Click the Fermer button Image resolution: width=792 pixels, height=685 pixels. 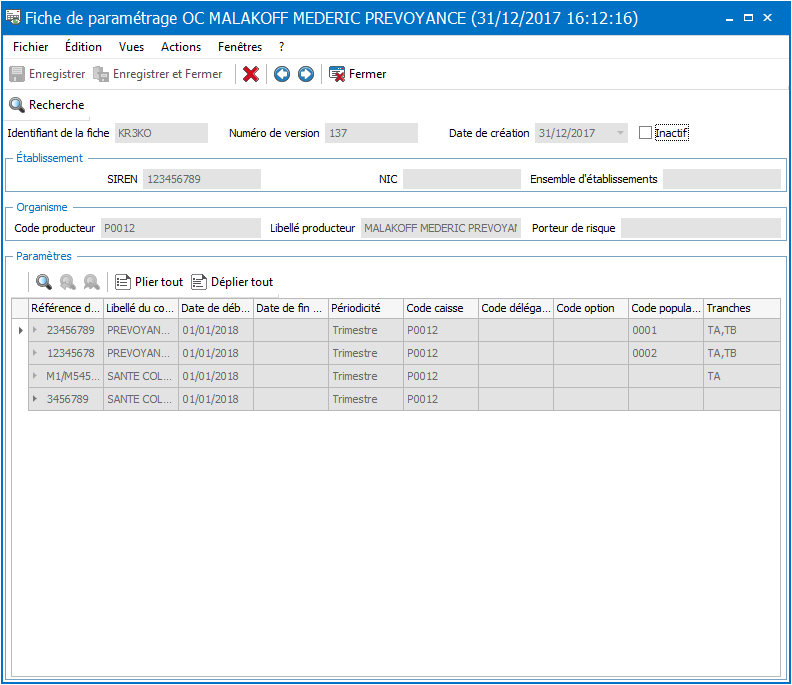pyautogui.click(x=357, y=74)
